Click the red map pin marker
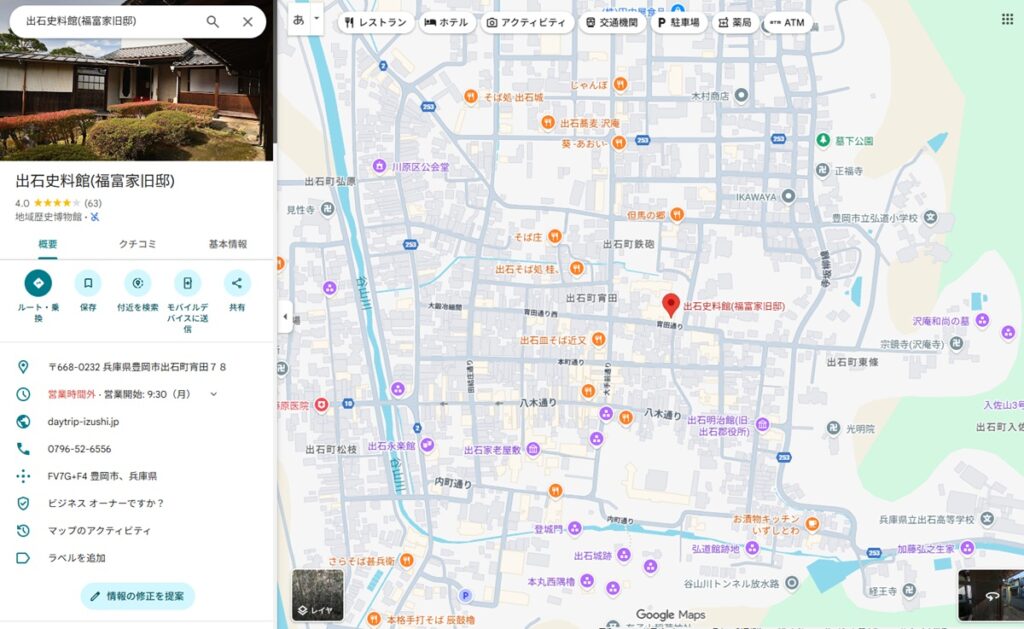Screen dimensions: 1024x629 pos(672,304)
